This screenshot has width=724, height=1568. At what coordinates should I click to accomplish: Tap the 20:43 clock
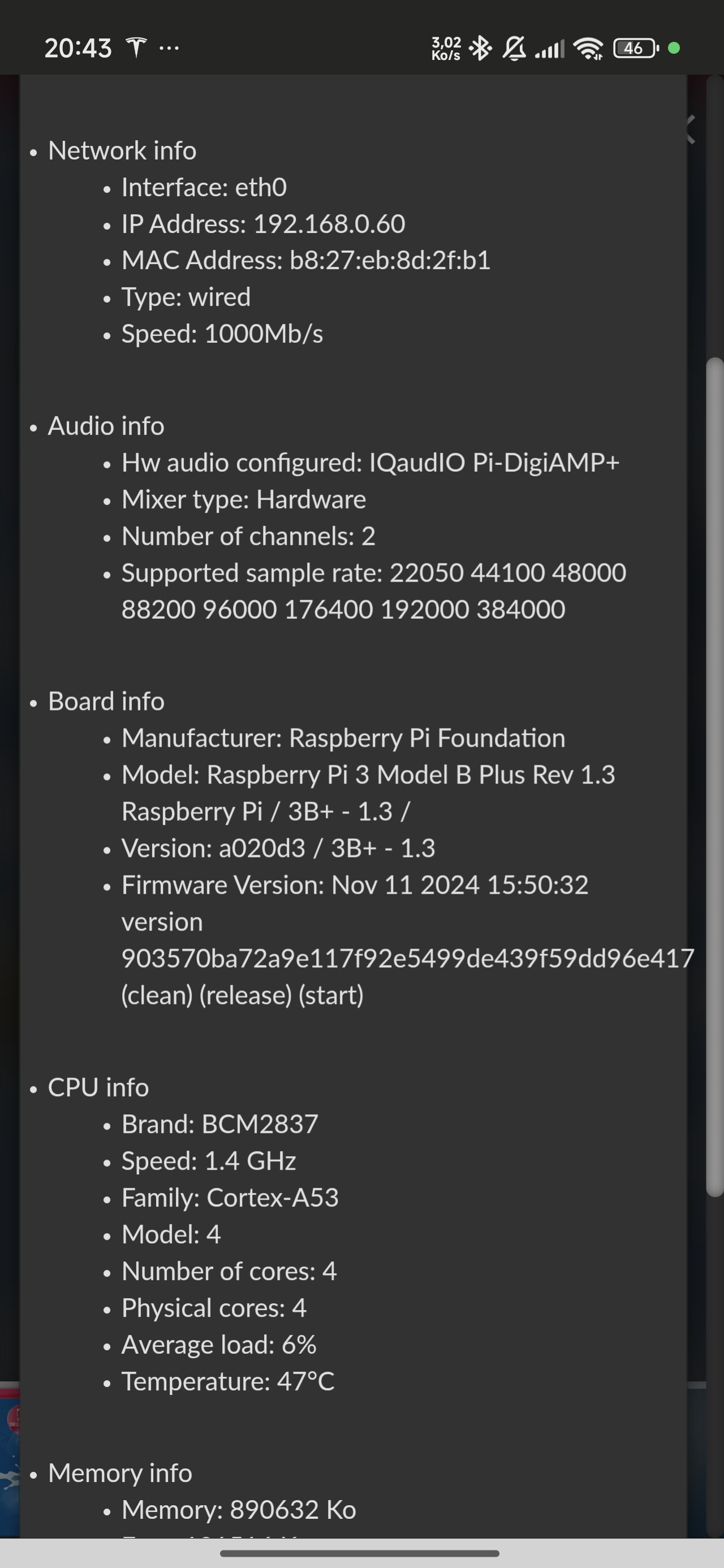(78, 48)
